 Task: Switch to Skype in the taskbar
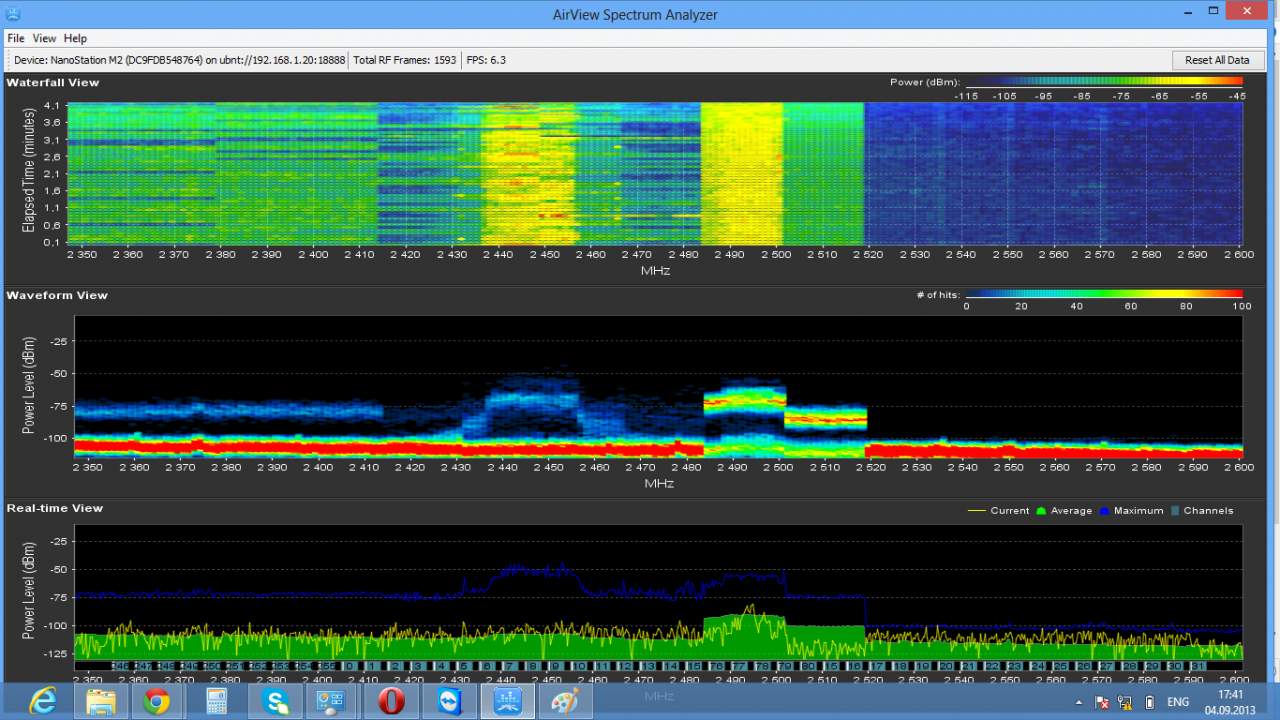coord(275,702)
